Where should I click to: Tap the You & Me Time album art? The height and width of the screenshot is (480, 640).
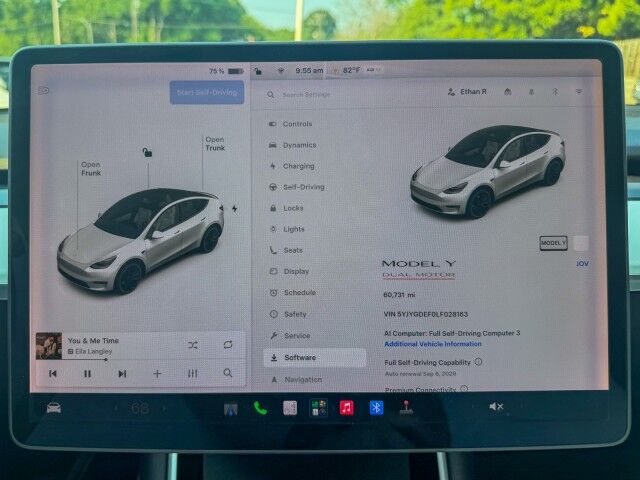coord(49,346)
